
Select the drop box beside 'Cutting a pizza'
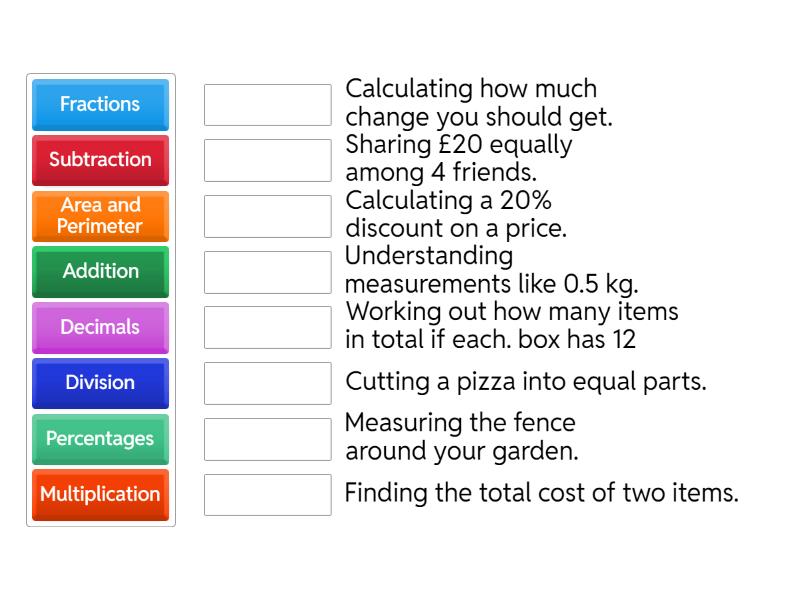point(267,383)
